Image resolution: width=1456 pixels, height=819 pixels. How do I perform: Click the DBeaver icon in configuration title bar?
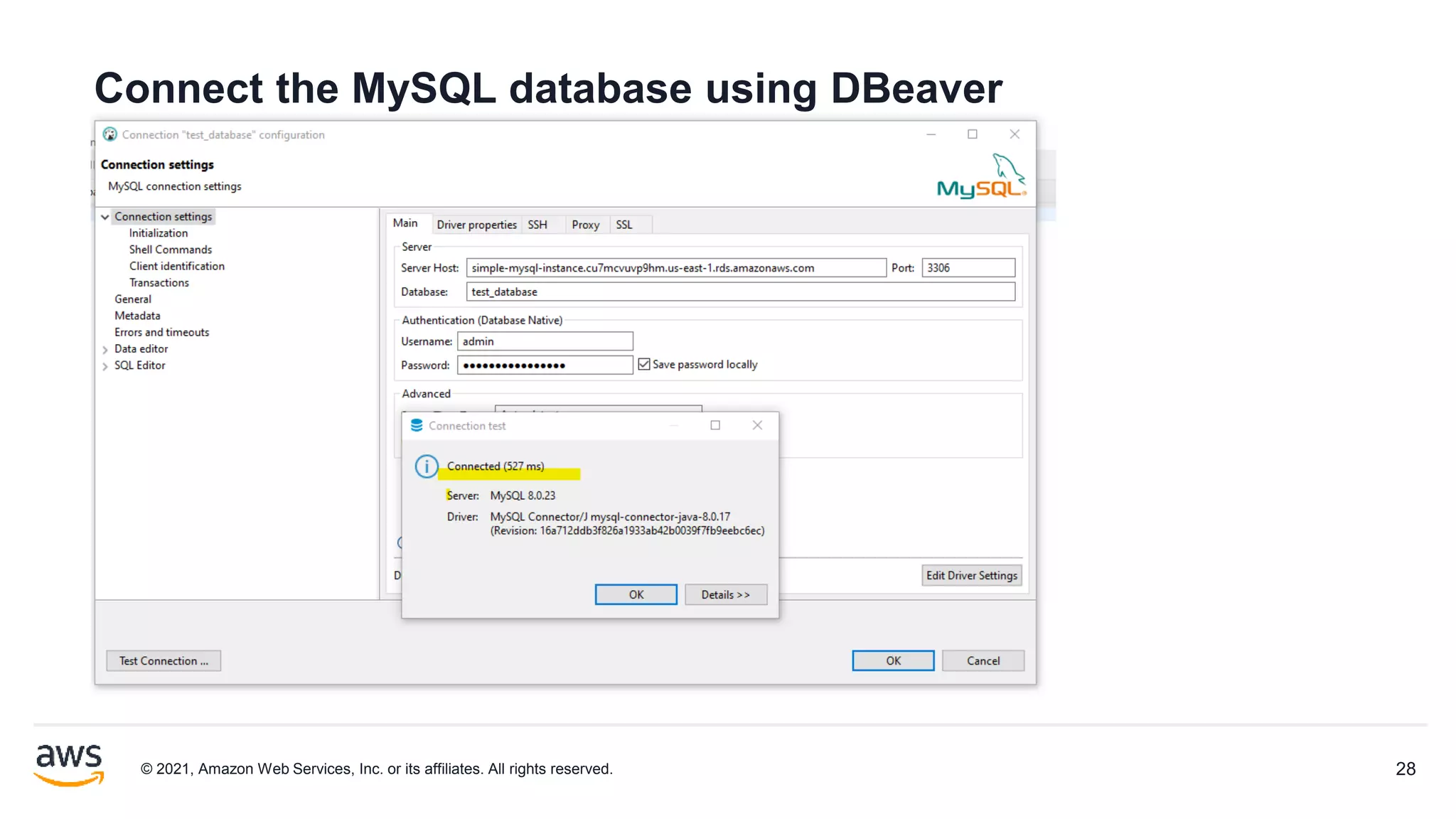coord(109,134)
